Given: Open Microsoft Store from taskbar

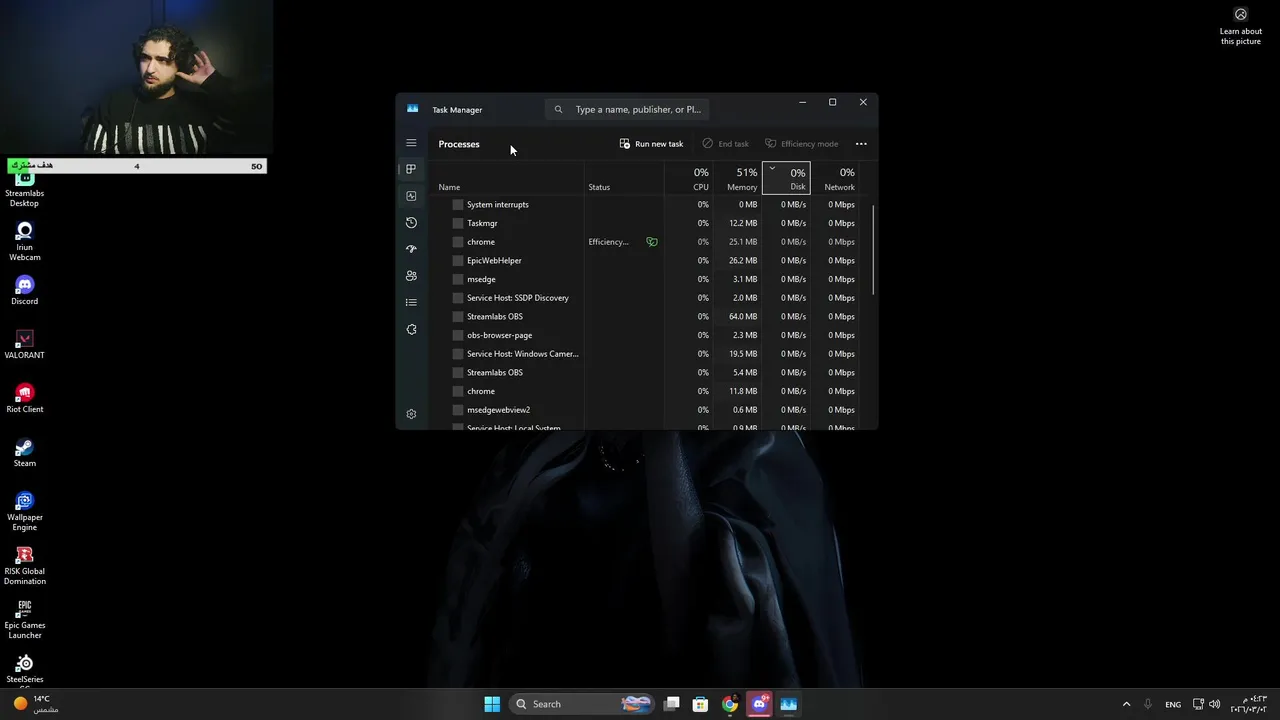Looking at the screenshot, I should (701, 704).
